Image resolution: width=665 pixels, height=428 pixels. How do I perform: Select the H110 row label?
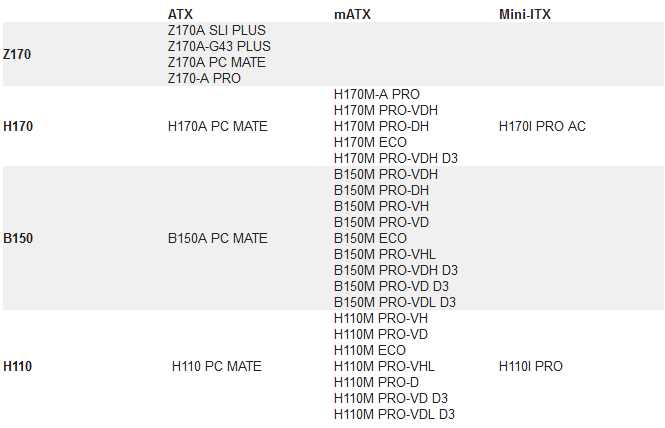[x=17, y=366]
